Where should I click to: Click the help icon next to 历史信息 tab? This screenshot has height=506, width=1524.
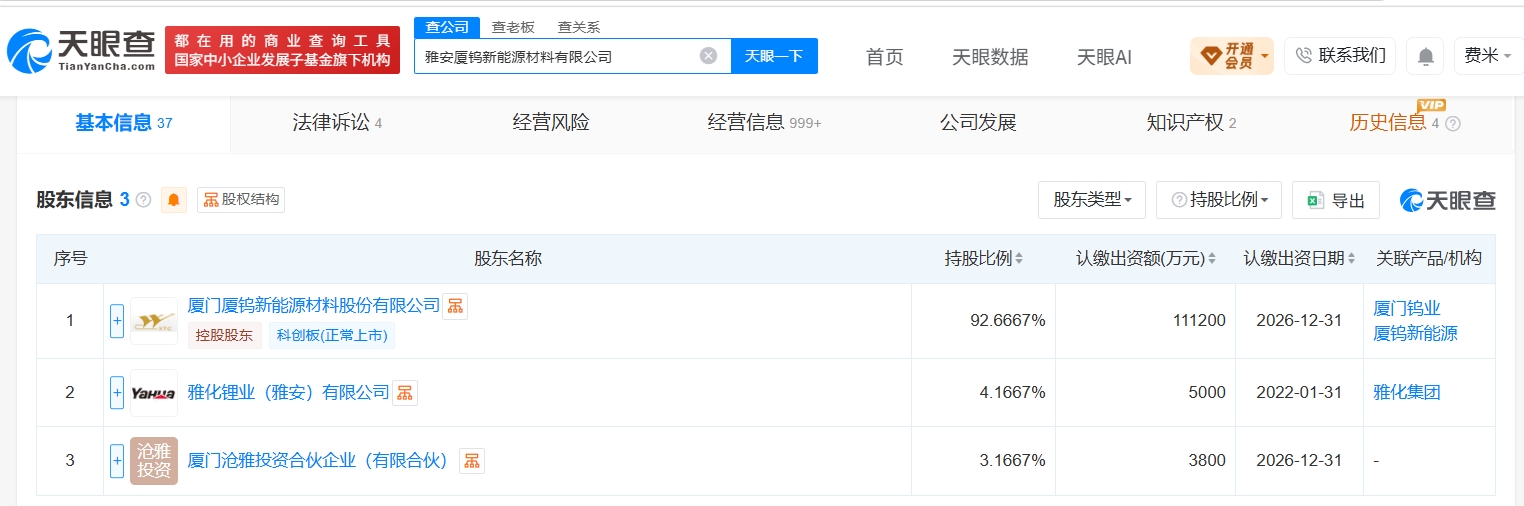(1453, 124)
